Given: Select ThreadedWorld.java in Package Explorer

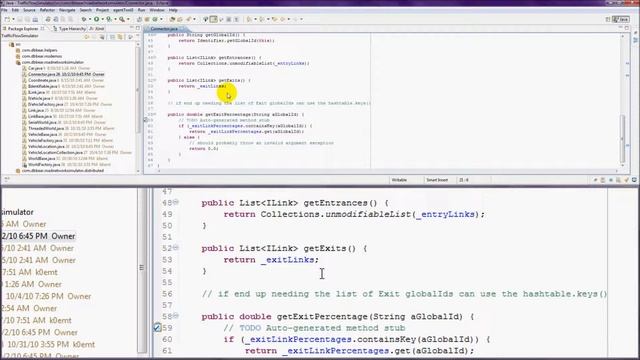Looking at the screenshot, I should (68, 128).
